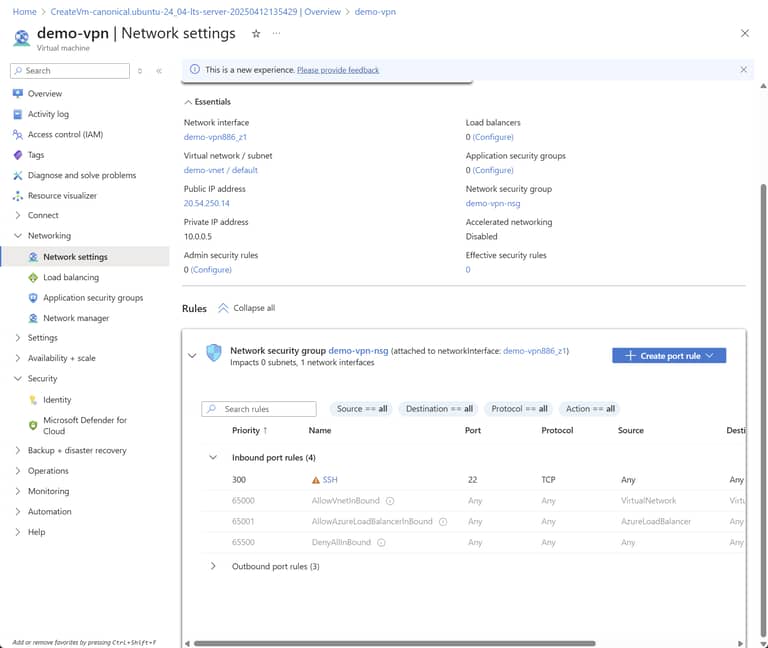The width and height of the screenshot is (768, 648).
Task: Click the demo-vpn virtual machine icon in the header
Action: click(x=22, y=38)
